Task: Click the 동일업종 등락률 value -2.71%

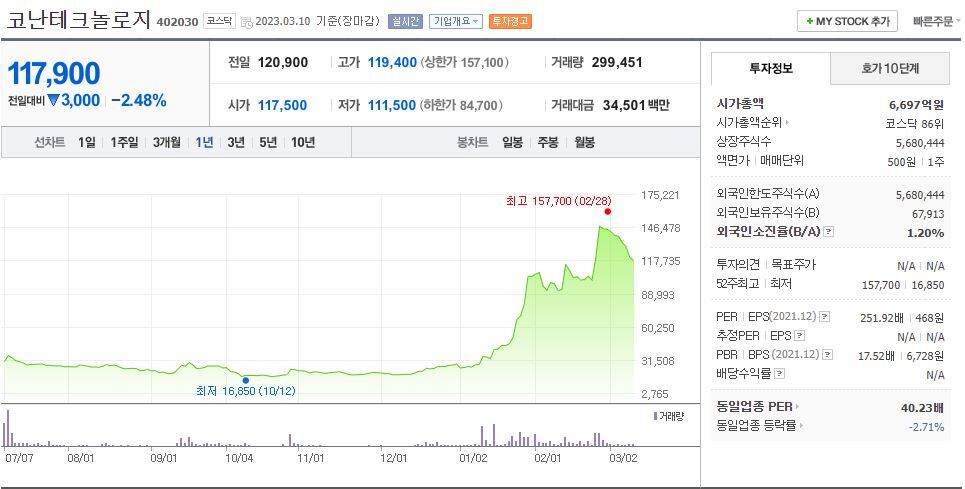Action: (x=926, y=426)
